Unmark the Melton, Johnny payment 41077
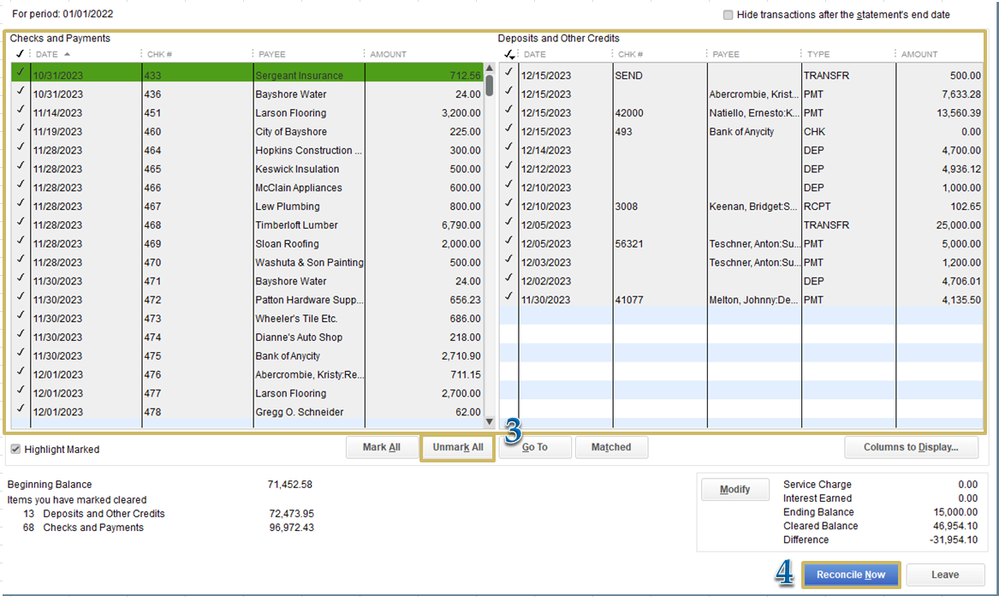 (508, 297)
